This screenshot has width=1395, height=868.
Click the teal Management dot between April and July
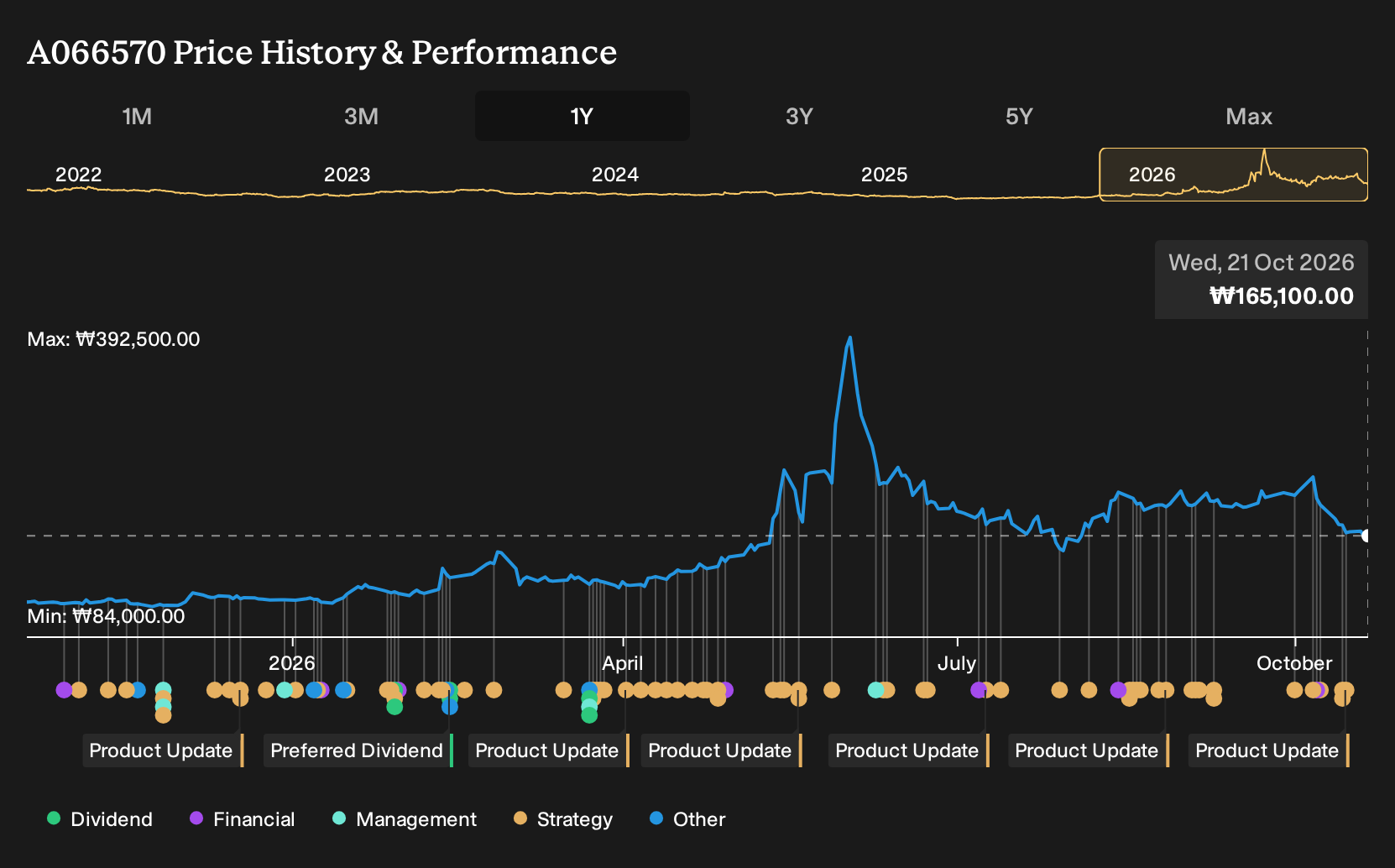[875, 690]
